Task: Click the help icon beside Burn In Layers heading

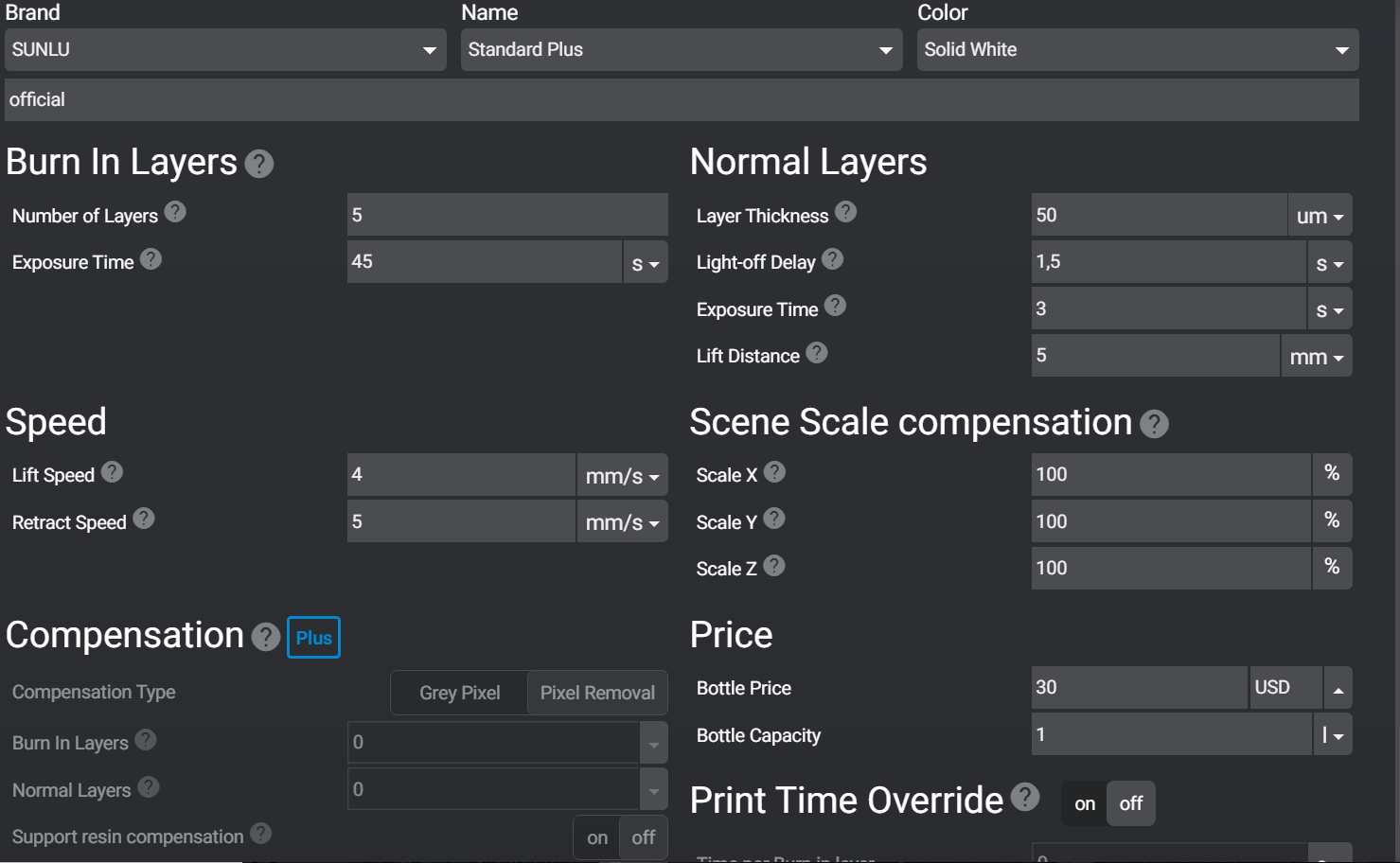Action: click(x=258, y=164)
